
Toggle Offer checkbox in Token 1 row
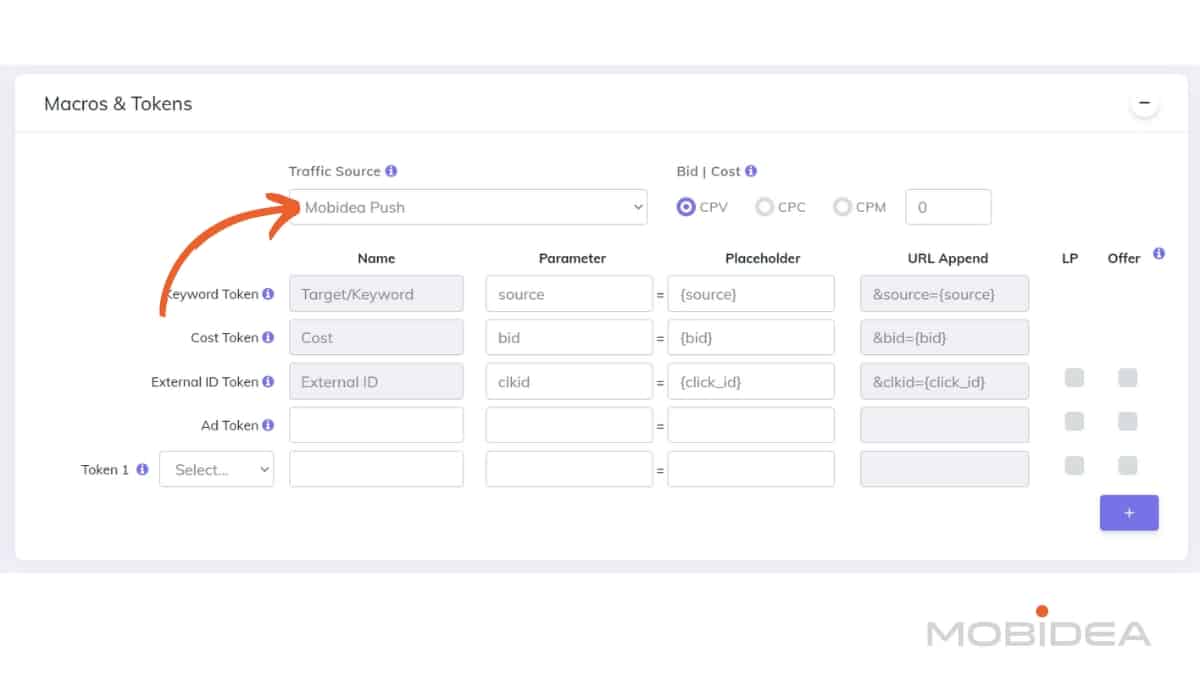point(1128,465)
